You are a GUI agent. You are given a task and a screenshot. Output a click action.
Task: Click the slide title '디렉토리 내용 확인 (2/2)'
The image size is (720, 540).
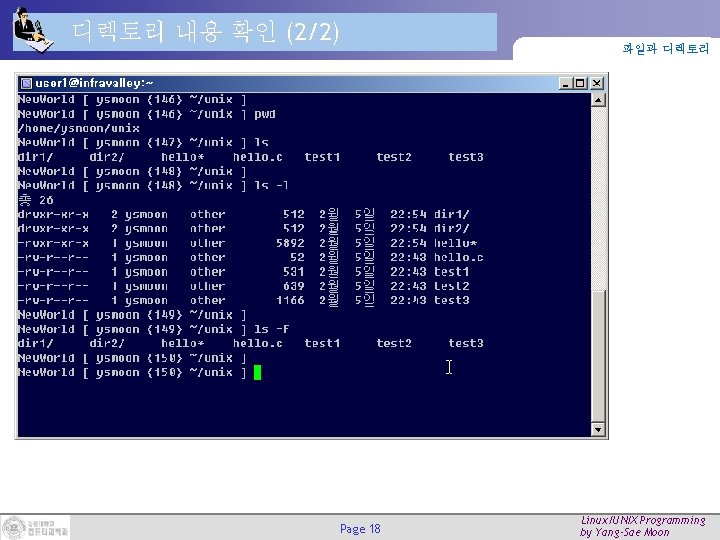pos(206,32)
